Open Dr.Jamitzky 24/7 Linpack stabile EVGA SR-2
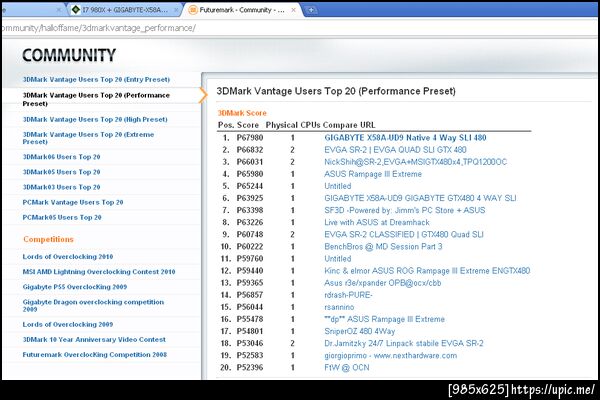 pos(404,343)
